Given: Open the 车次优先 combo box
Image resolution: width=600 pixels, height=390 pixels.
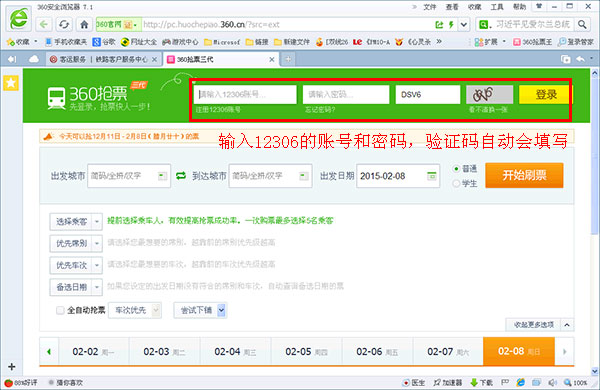Looking at the screenshot, I should pos(135,310).
